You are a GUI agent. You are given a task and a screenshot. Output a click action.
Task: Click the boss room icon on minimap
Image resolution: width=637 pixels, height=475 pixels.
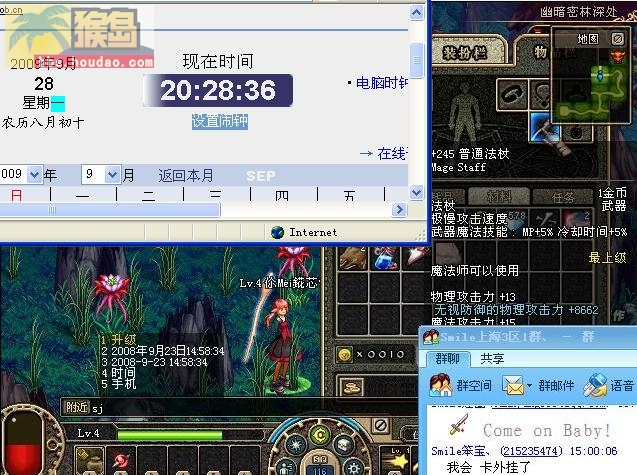click(618, 56)
